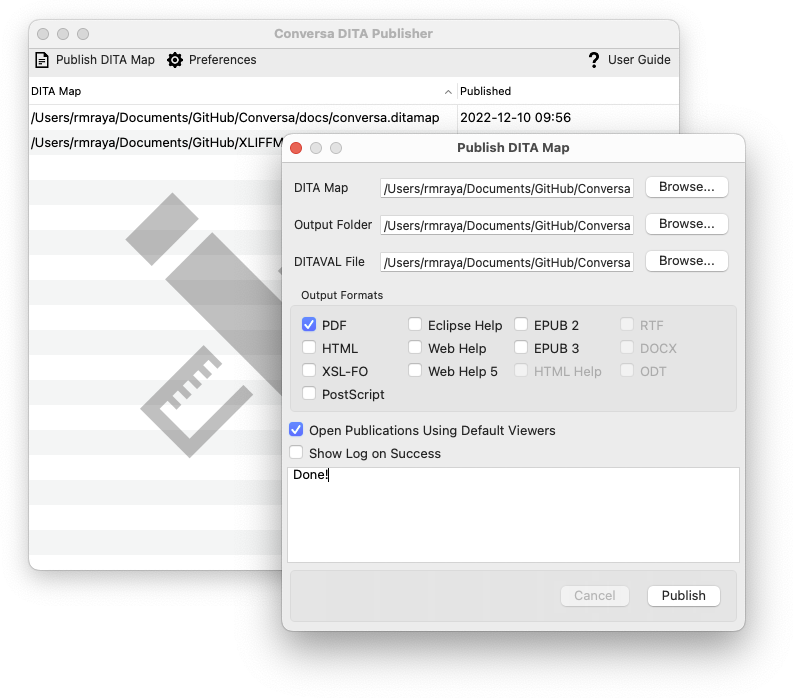Check the Web Help format
Image resolution: width=793 pixels, height=698 pixels.
click(x=415, y=347)
